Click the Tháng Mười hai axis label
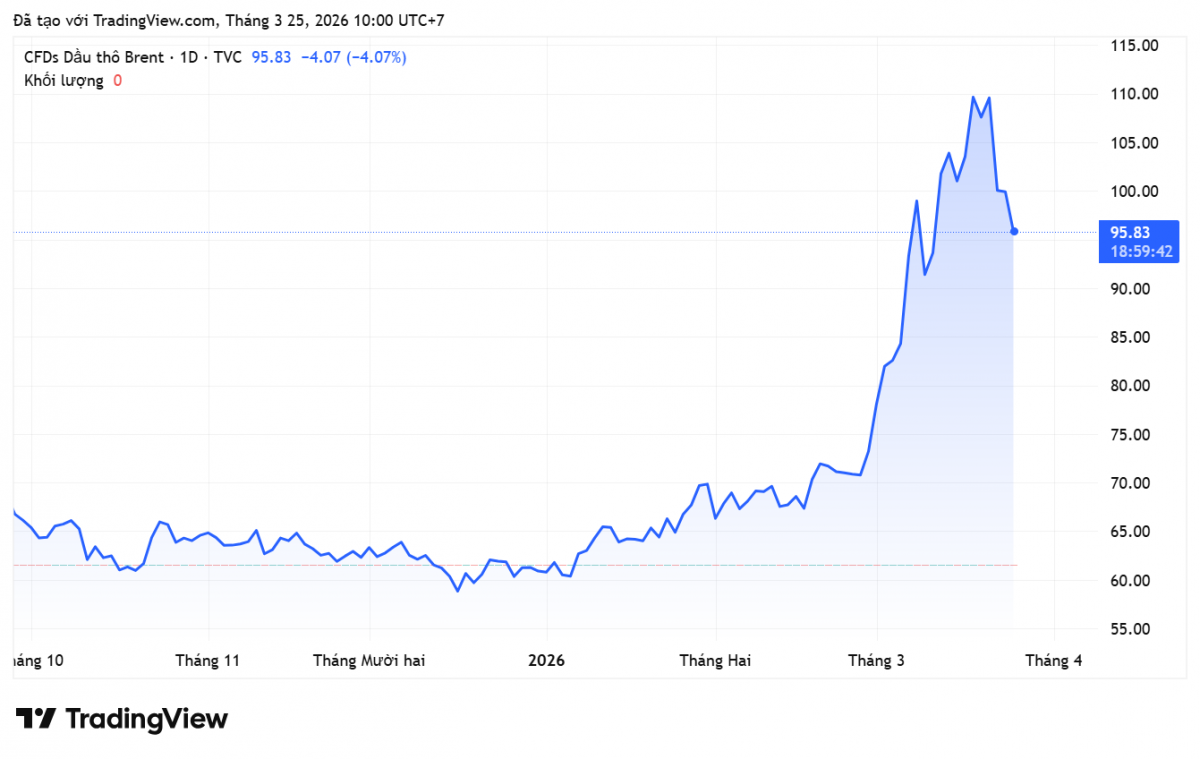This screenshot has height=759, width=1200. click(x=369, y=661)
